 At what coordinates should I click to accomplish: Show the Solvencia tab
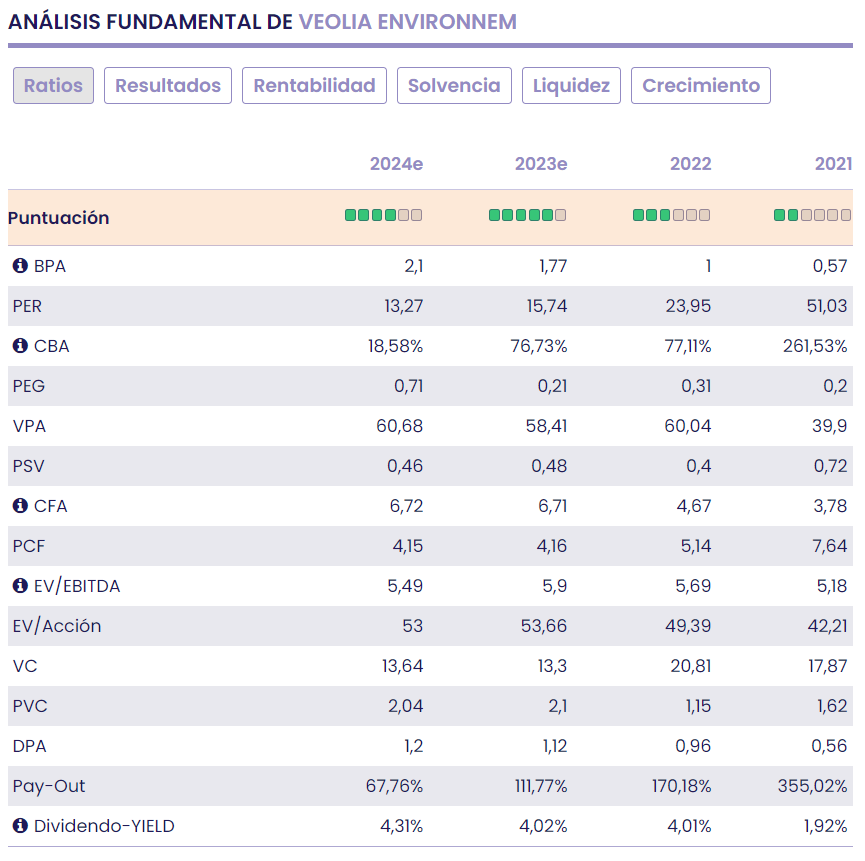point(454,86)
